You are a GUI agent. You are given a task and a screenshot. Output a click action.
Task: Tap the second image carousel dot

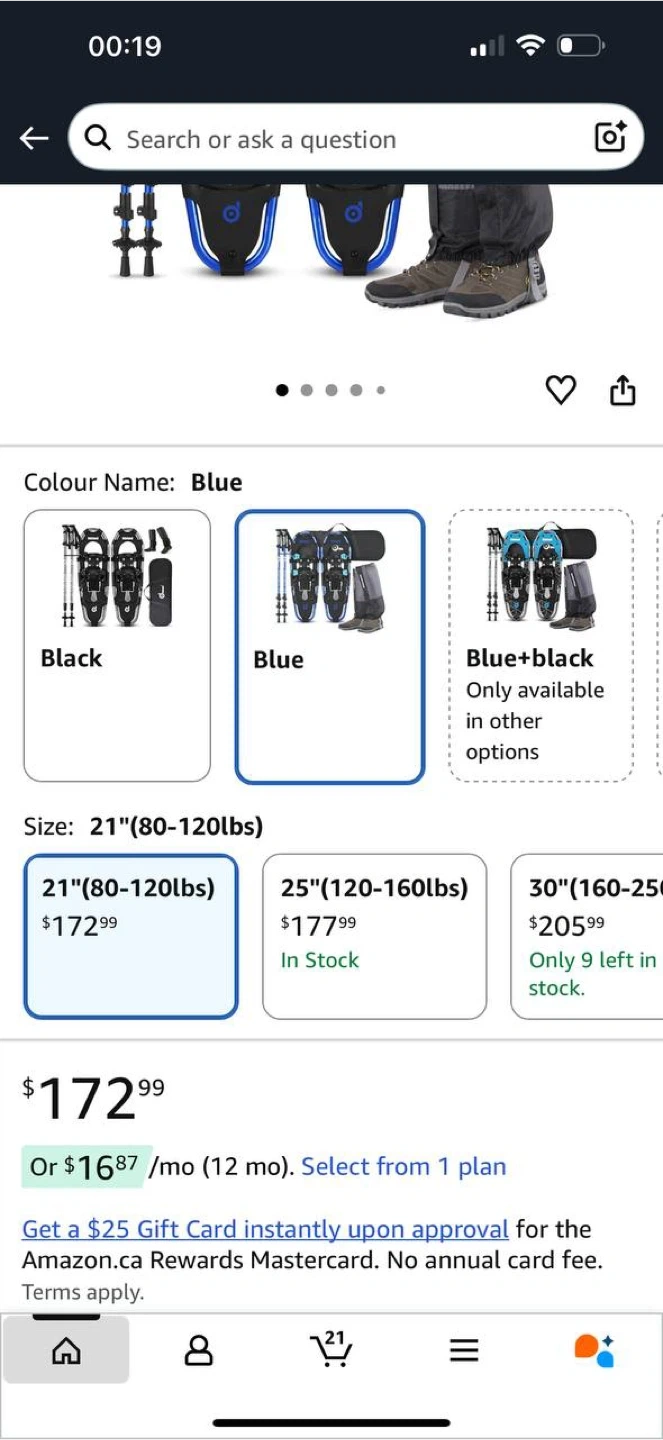pos(306,390)
